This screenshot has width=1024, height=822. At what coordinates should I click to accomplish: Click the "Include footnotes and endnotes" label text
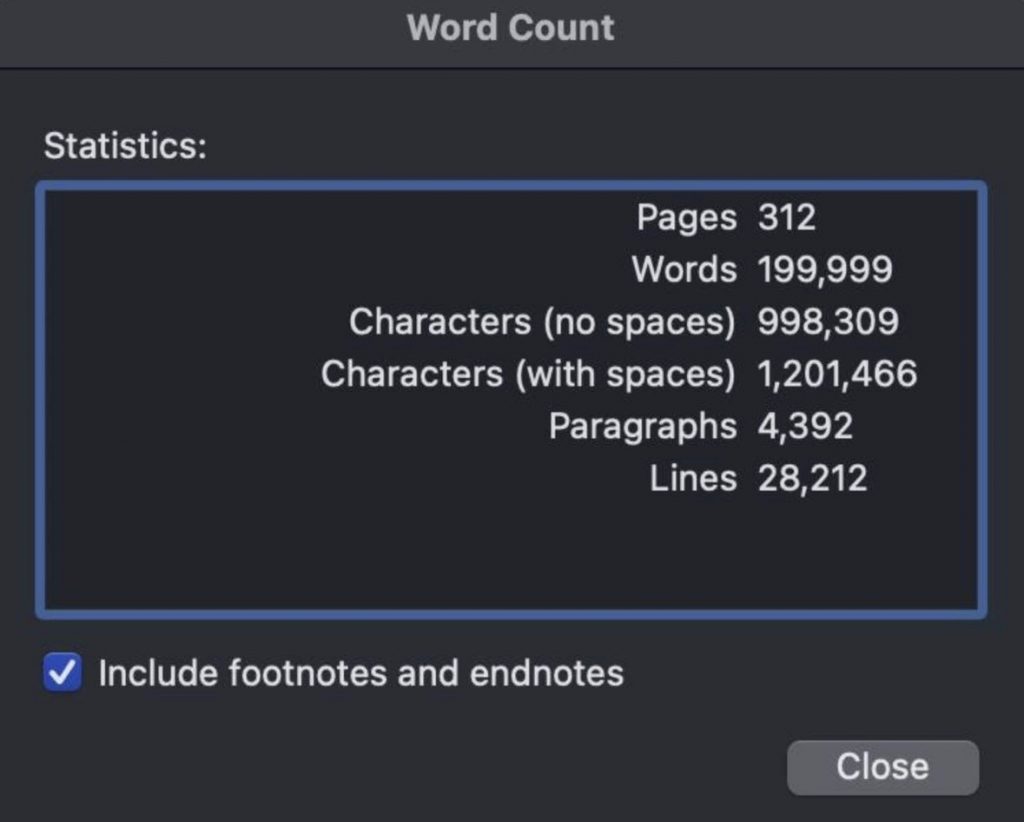click(x=360, y=673)
